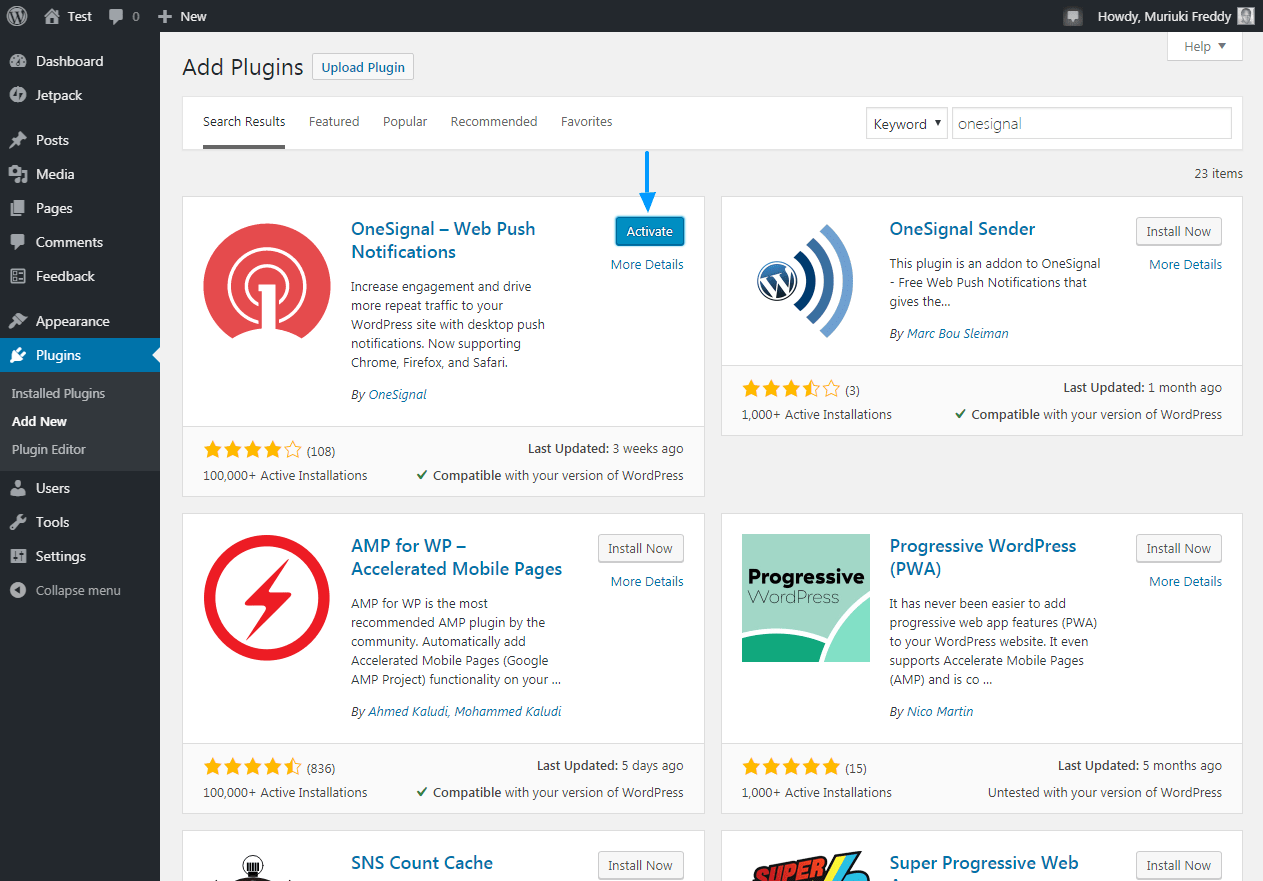Switch to the Popular tab

(405, 121)
